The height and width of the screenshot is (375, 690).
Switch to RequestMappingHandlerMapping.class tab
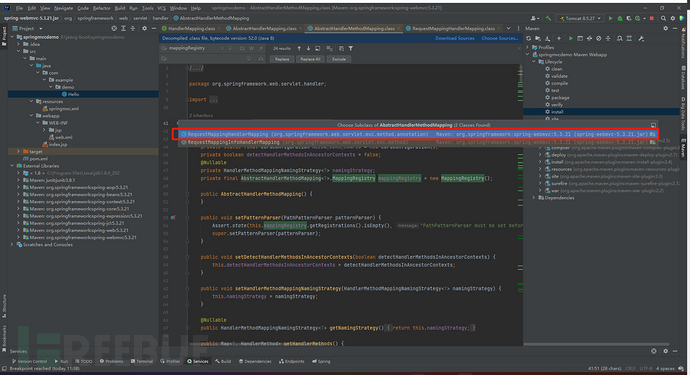point(453,28)
